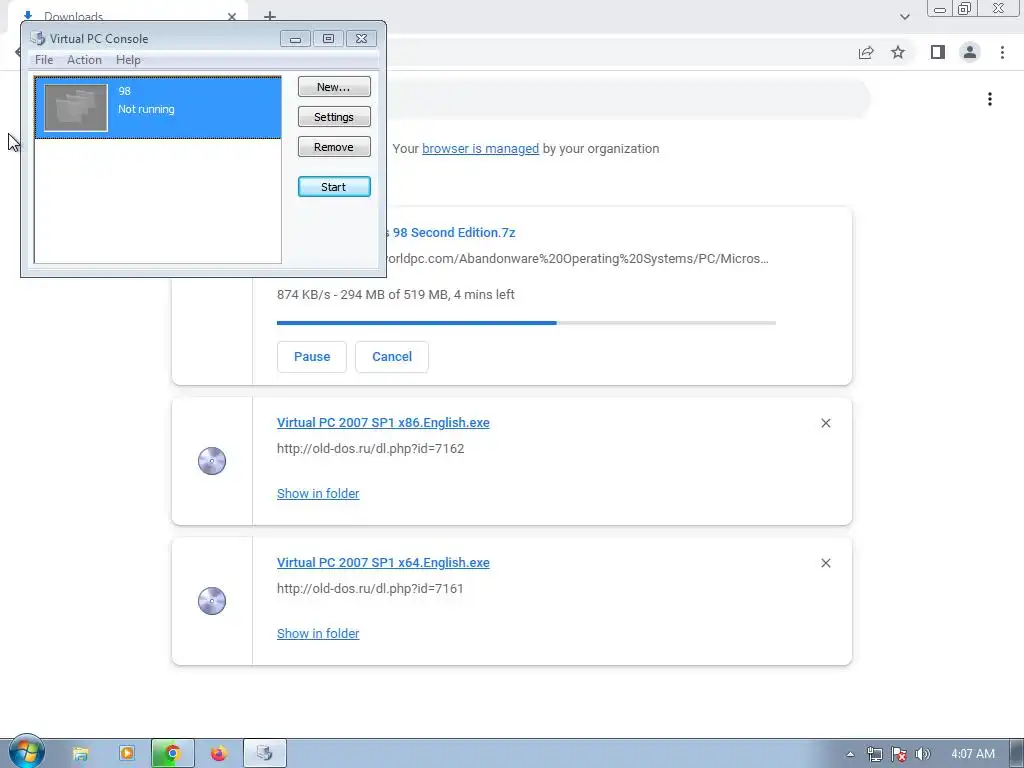Dismiss the x86 installer download entry
The height and width of the screenshot is (768, 1024).
pyautogui.click(x=825, y=423)
